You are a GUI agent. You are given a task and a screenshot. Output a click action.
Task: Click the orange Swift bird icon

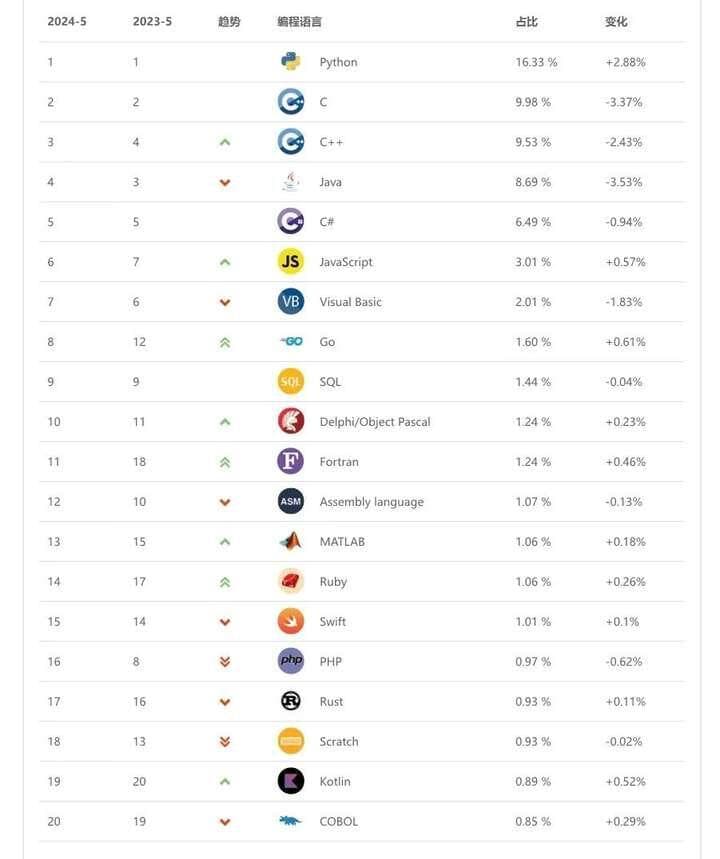pyautogui.click(x=290, y=621)
